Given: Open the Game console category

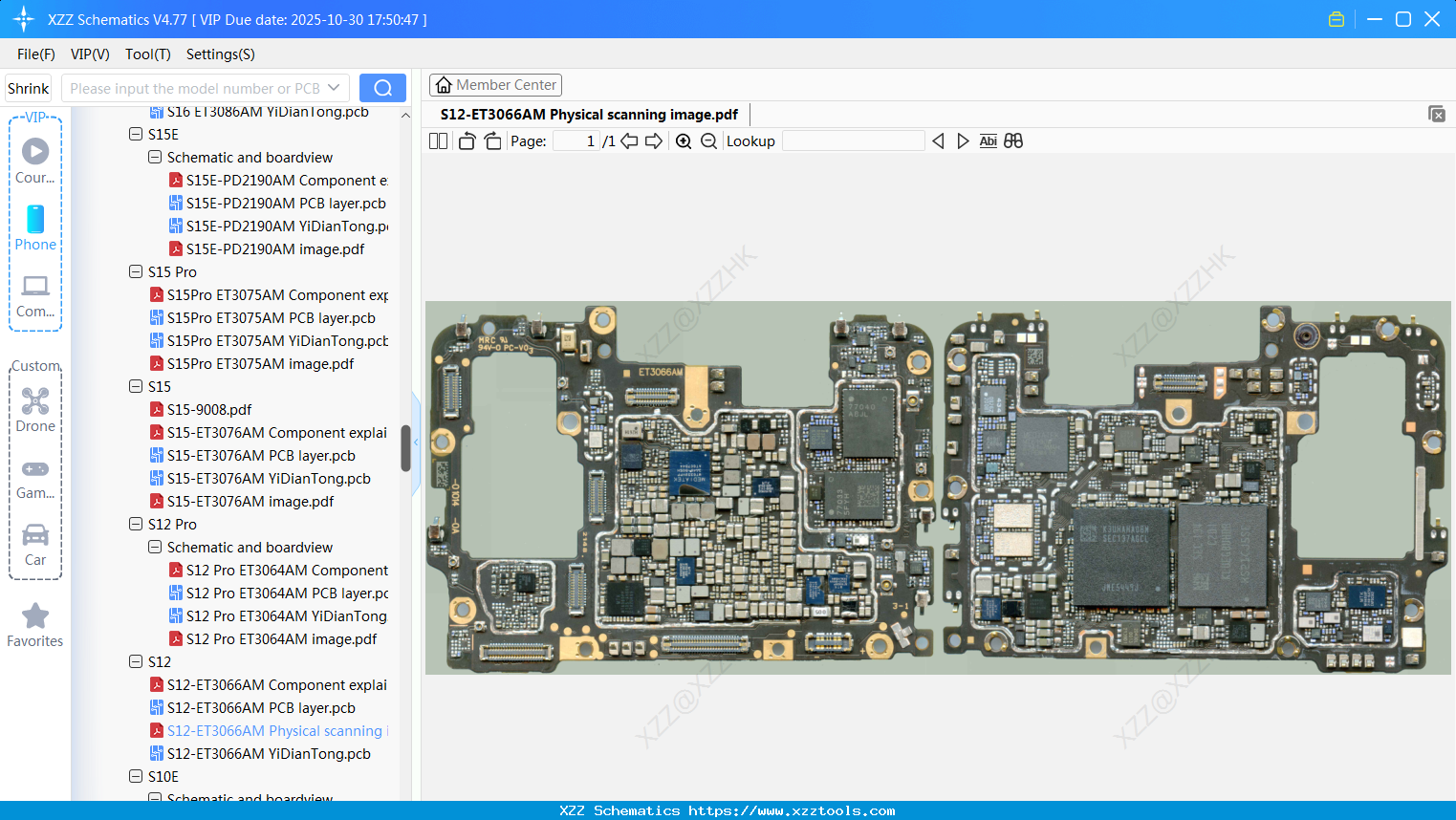Looking at the screenshot, I should click(x=34, y=468).
